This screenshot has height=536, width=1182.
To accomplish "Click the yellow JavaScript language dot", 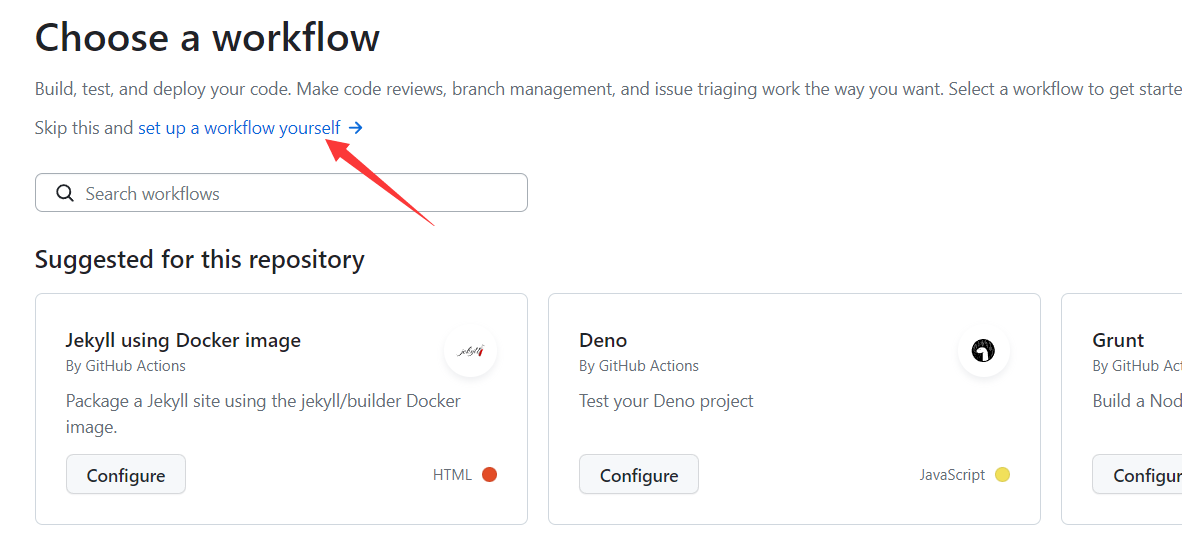I will (x=1002, y=475).
